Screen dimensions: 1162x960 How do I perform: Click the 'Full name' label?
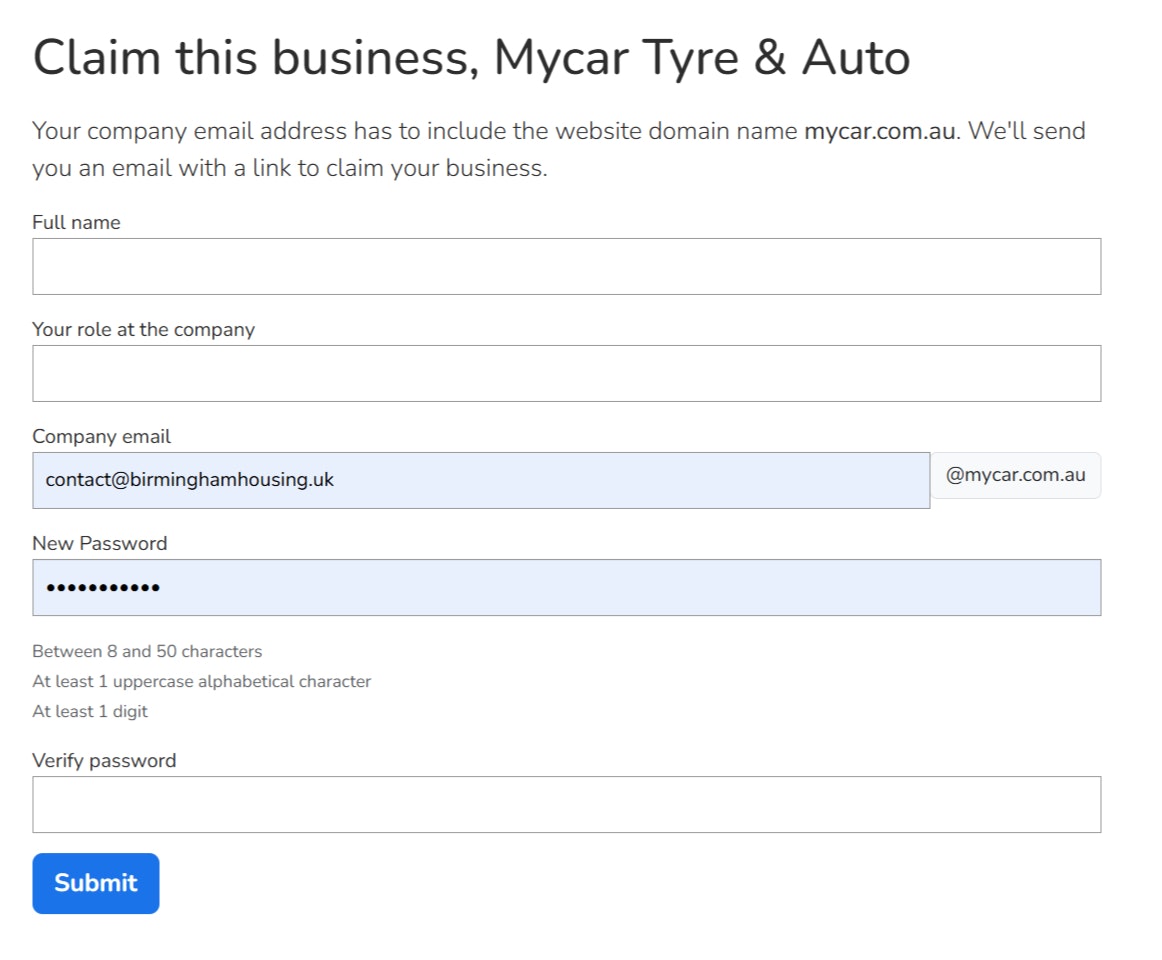pyautogui.click(x=76, y=223)
